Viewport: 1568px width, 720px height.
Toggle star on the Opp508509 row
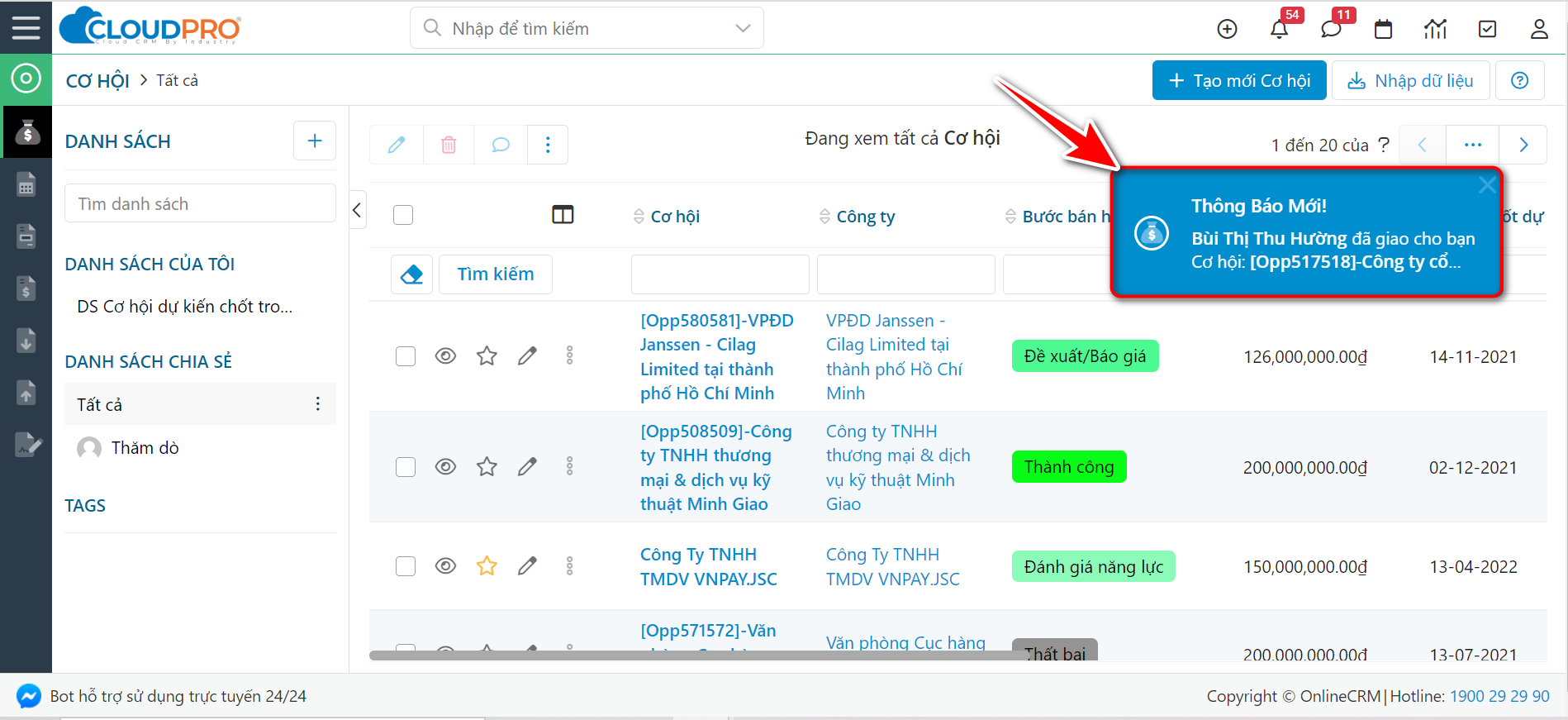coord(487,467)
